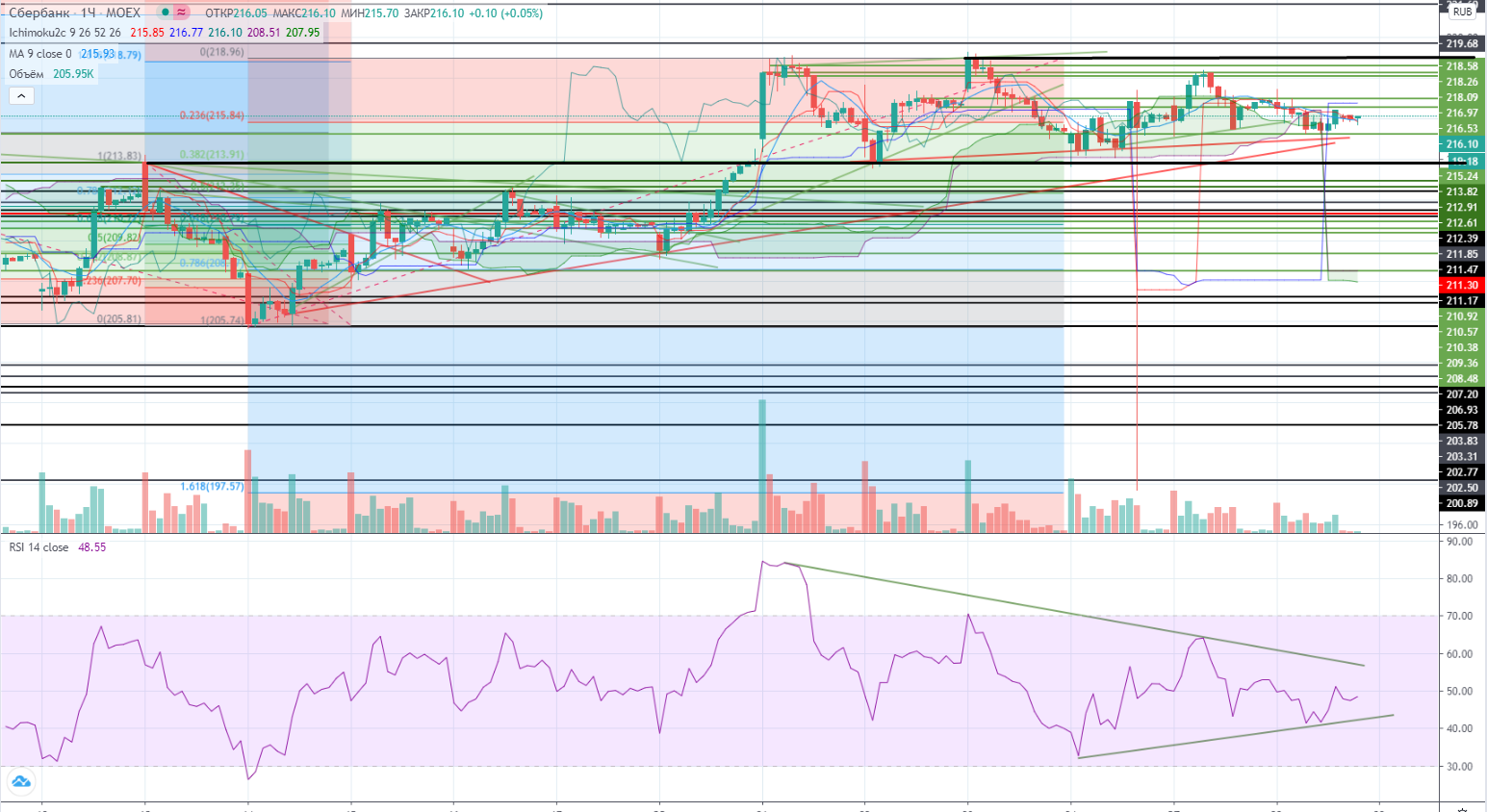The image size is (1487, 812).
Task: Open the RUB currency selector
Action: click(1462, 12)
